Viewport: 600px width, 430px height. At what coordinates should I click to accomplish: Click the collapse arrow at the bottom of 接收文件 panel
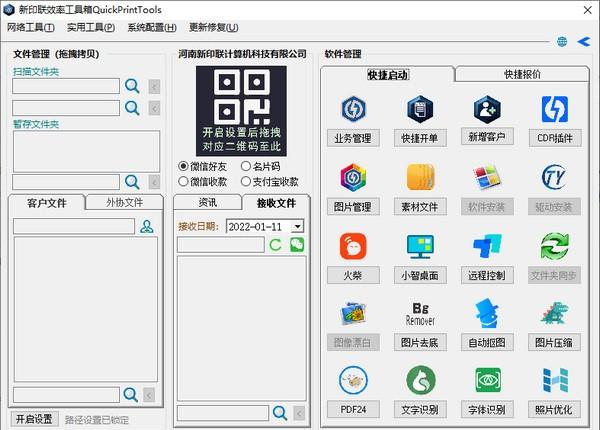(299, 413)
